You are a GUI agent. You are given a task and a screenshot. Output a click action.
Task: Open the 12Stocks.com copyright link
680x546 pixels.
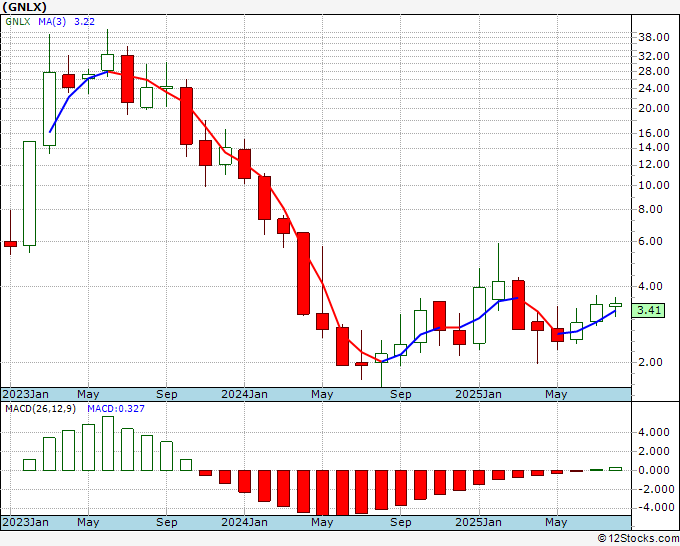click(638, 539)
